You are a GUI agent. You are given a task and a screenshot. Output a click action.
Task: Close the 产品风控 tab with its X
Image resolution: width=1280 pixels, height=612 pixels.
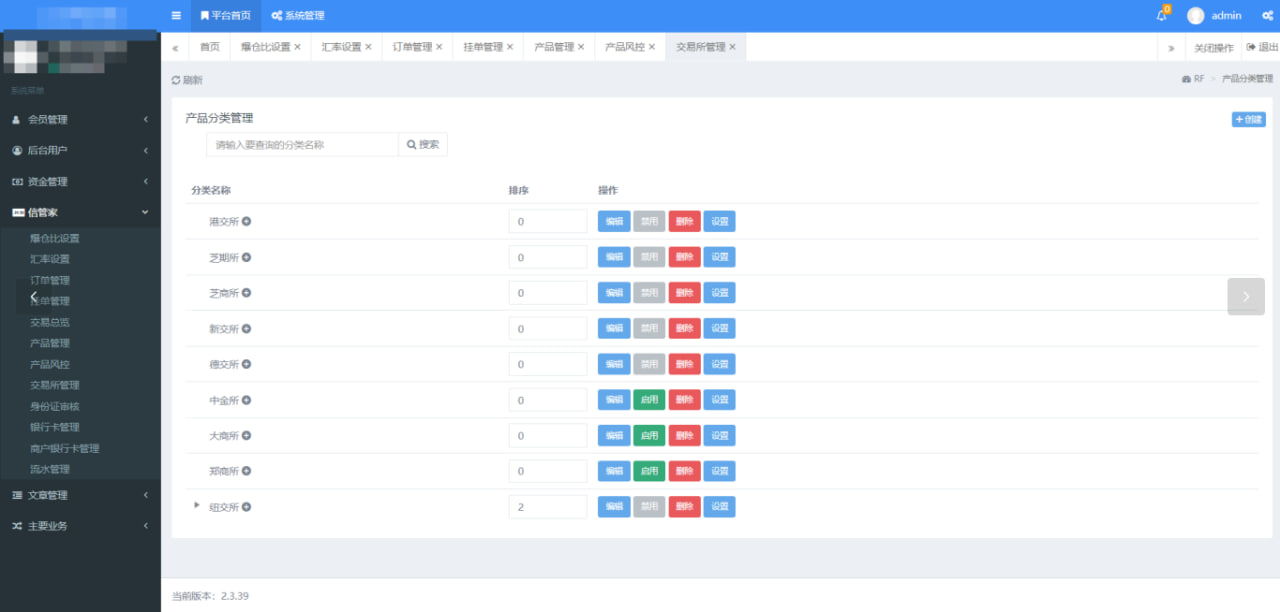click(x=652, y=47)
